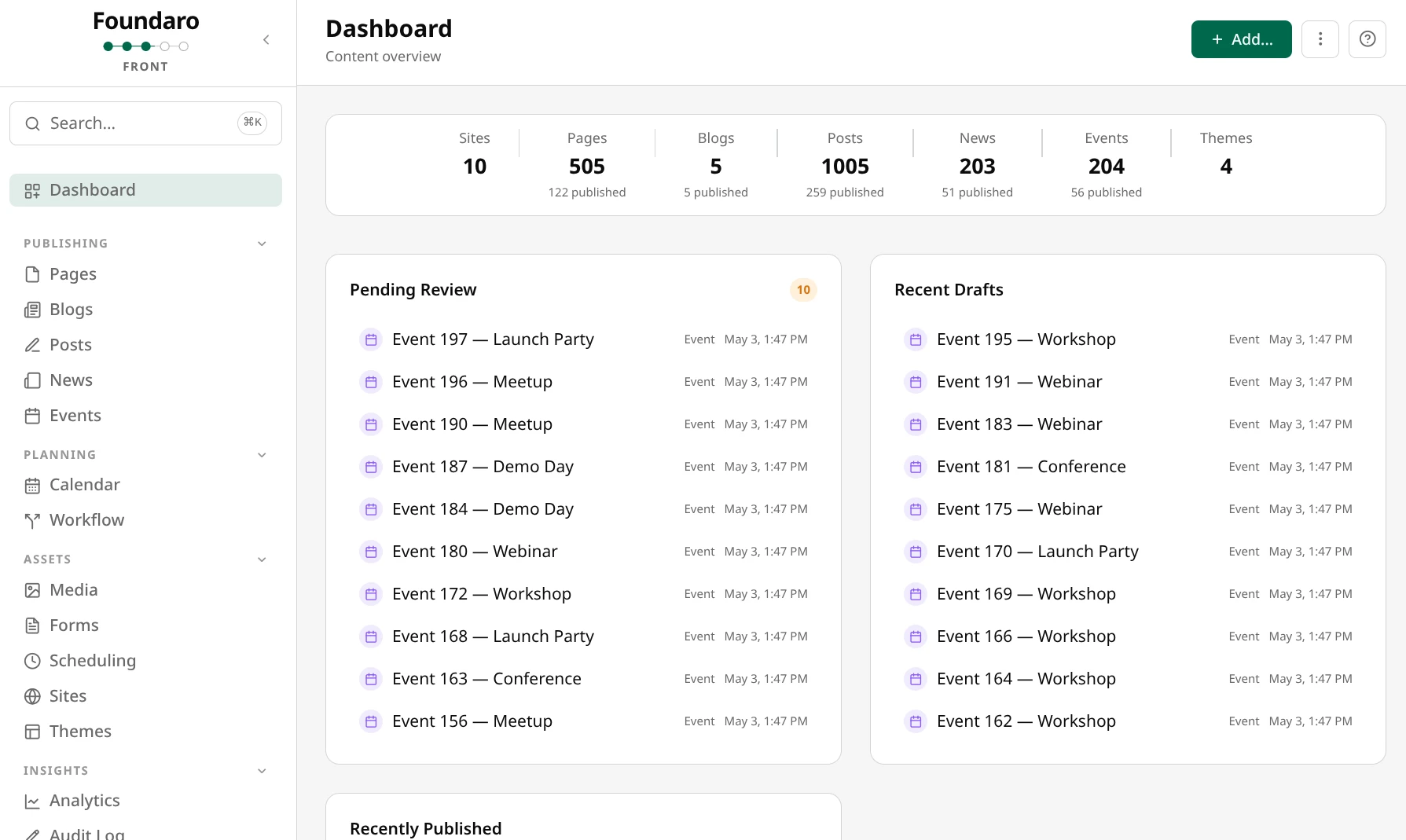This screenshot has height=840, width=1406.
Task: Click the Posts pencil icon
Action: [32, 345]
